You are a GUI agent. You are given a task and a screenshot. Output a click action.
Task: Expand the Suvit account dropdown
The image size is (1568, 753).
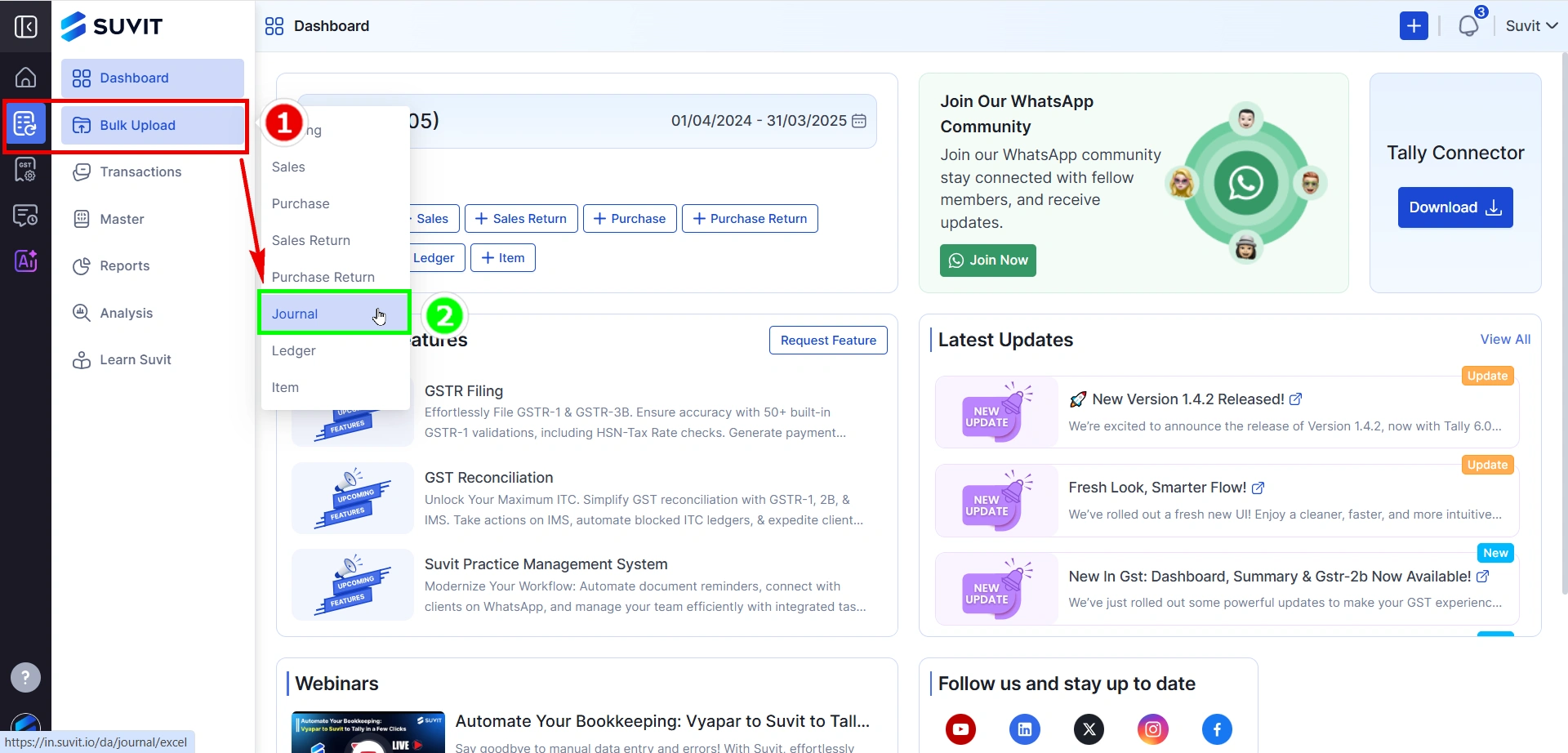point(1532,26)
